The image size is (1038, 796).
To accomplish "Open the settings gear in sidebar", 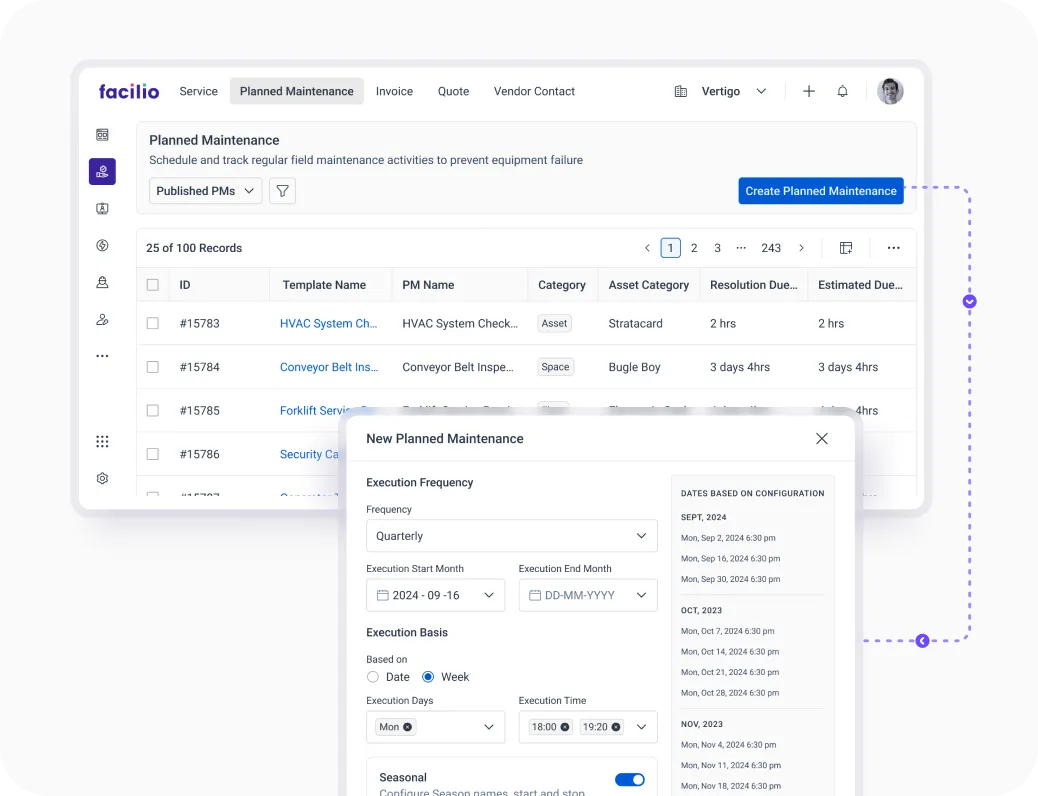I will point(102,478).
